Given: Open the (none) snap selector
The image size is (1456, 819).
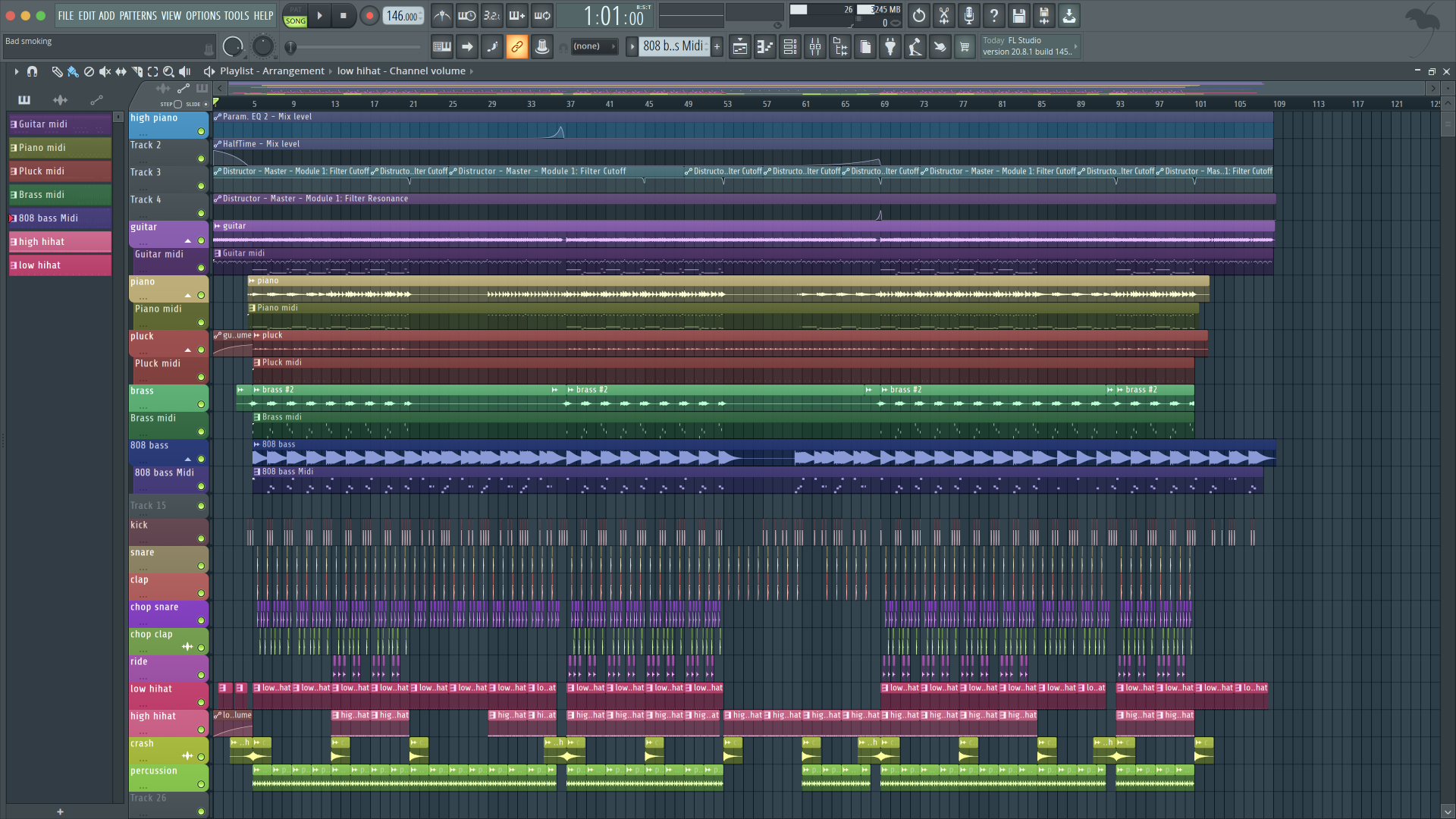Looking at the screenshot, I should [594, 46].
